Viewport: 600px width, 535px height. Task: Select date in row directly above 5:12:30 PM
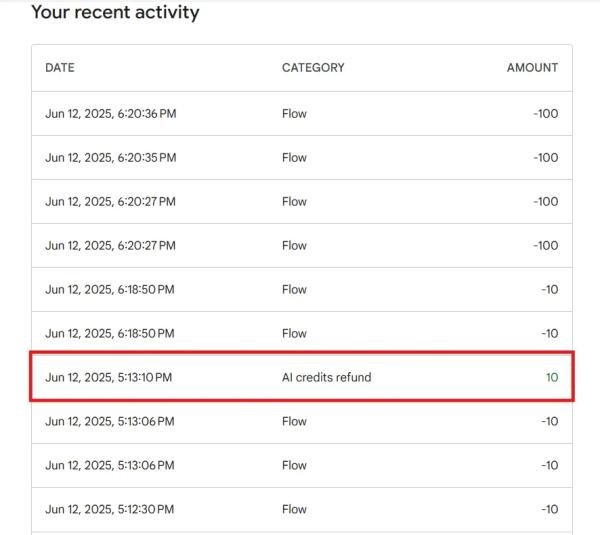tap(109, 466)
